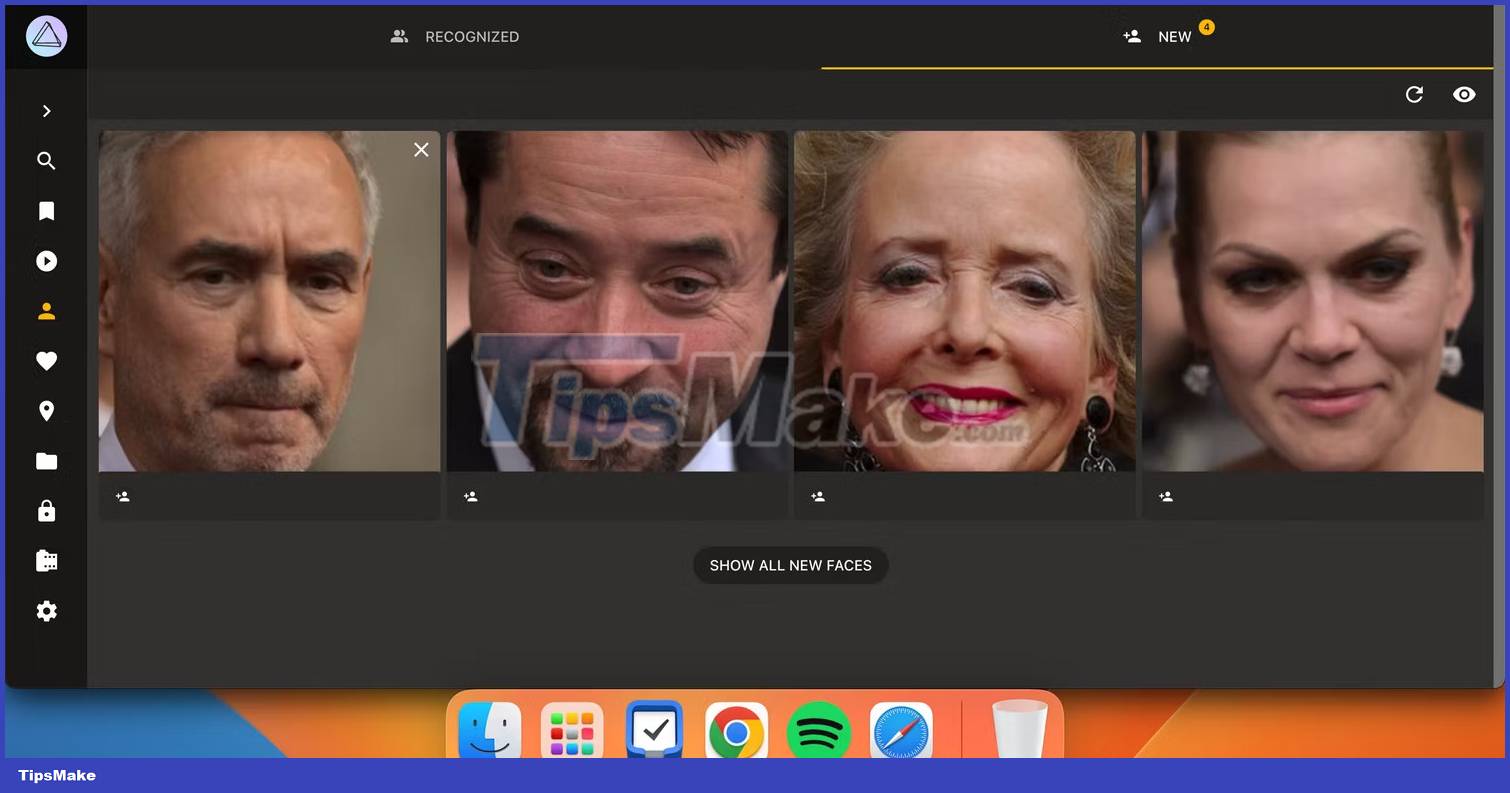The height and width of the screenshot is (793, 1510).
Task: Browse the photo Folders section
Action: pos(46,460)
